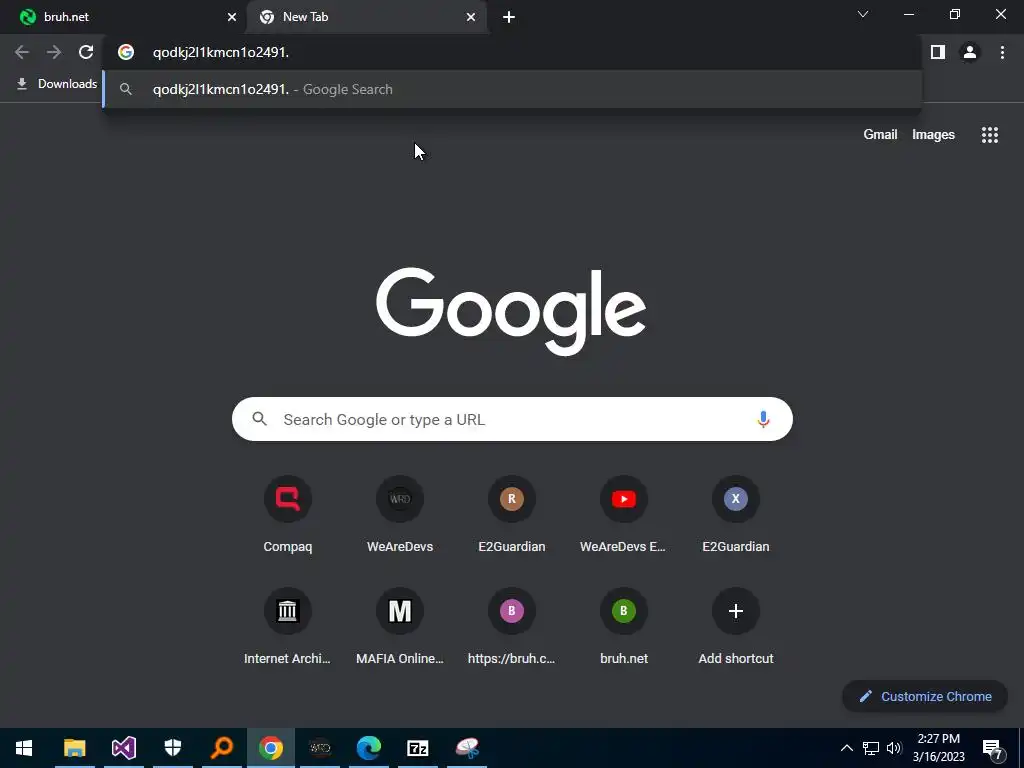Open network status tray icon
The image size is (1024, 768).
pyautogui.click(x=871, y=748)
